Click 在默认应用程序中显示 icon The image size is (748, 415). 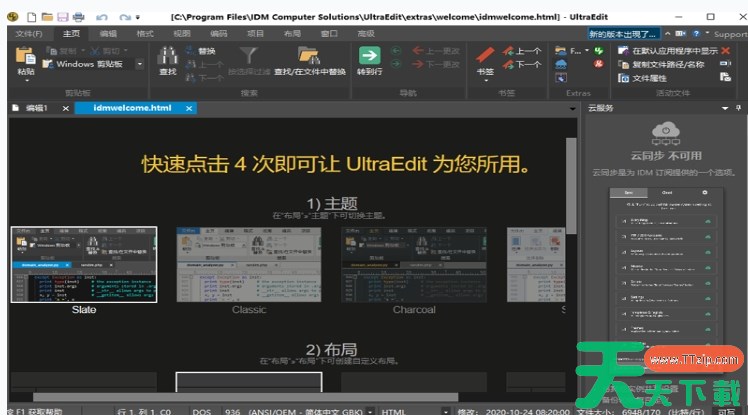pyautogui.click(x=622, y=50)
